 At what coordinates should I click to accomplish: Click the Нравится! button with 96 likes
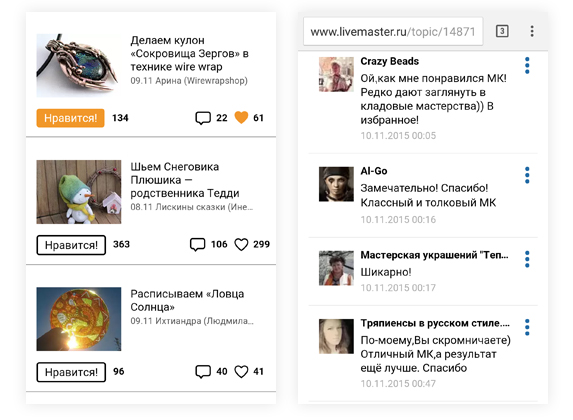pos(71,372)
